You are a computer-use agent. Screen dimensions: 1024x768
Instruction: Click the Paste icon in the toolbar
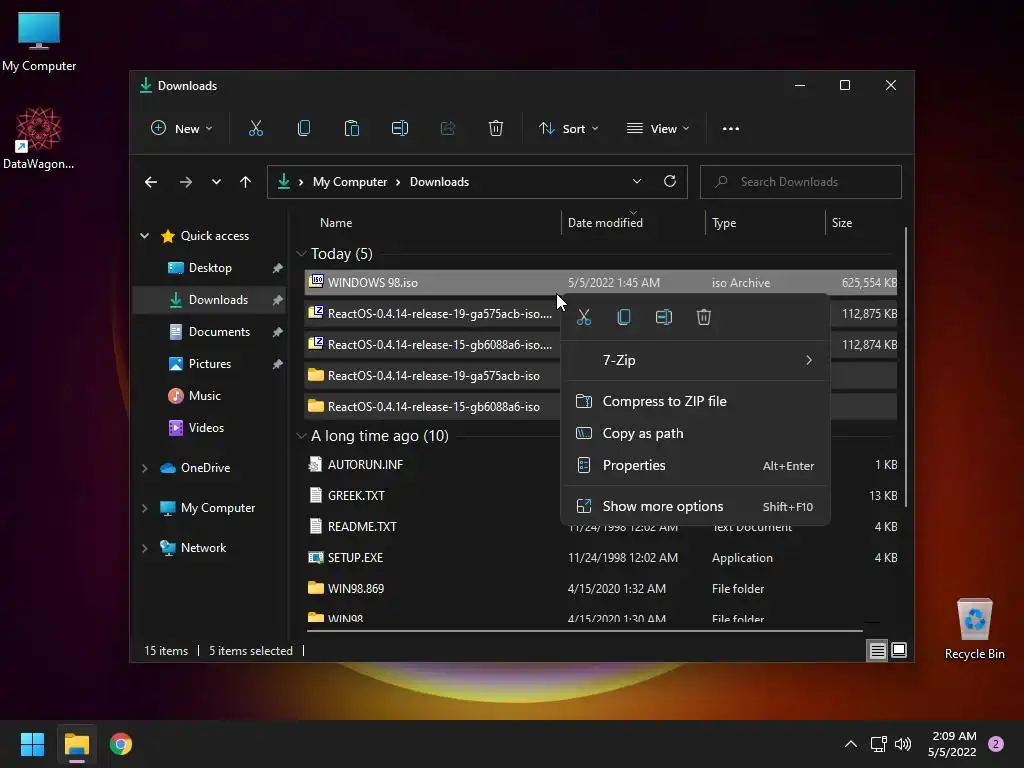(x=351, y=129)
